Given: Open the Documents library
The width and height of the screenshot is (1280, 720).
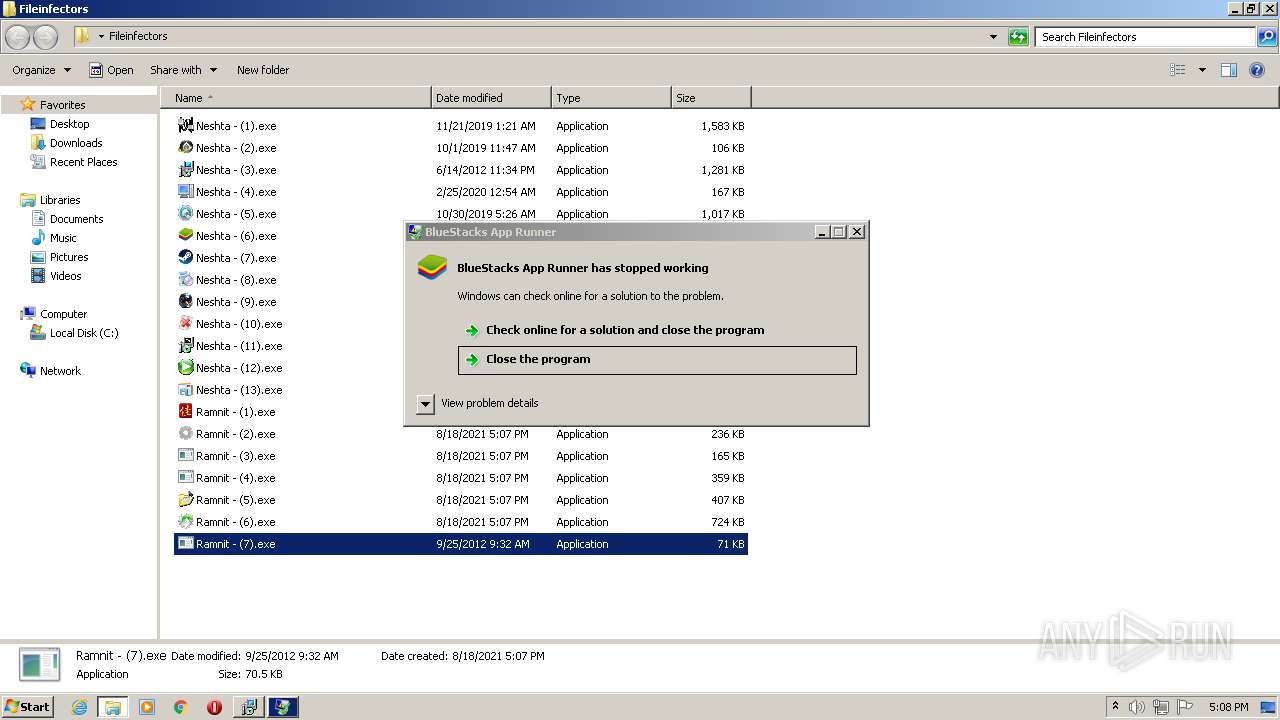Looking at the screenshot, I should (x=76, y=219).
